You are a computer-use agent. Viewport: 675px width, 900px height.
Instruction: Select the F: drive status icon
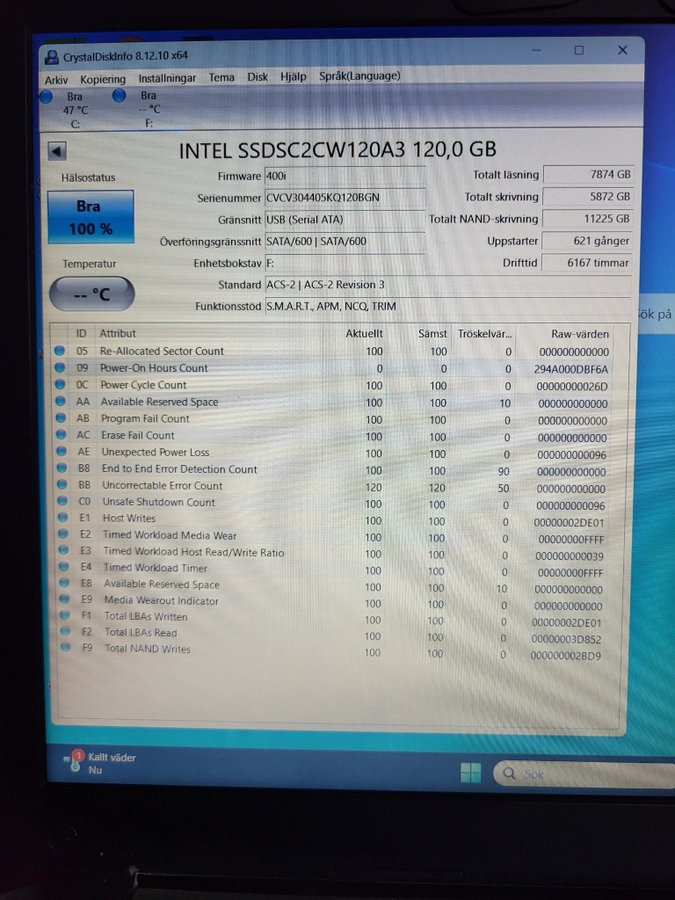[119, 96]
